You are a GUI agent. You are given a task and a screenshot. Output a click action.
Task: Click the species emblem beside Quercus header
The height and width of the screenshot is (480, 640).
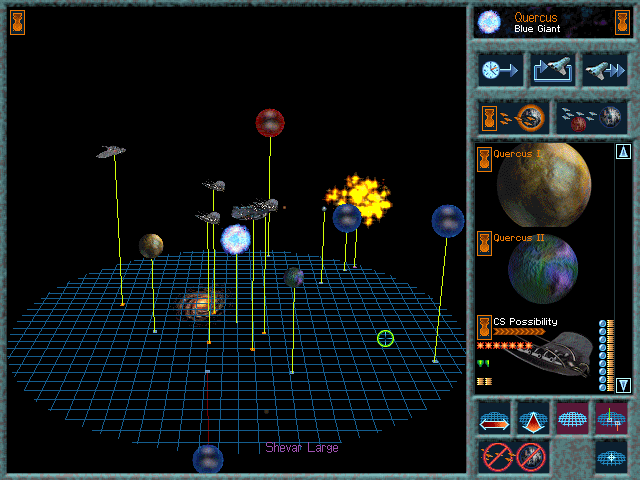[622, 22]
